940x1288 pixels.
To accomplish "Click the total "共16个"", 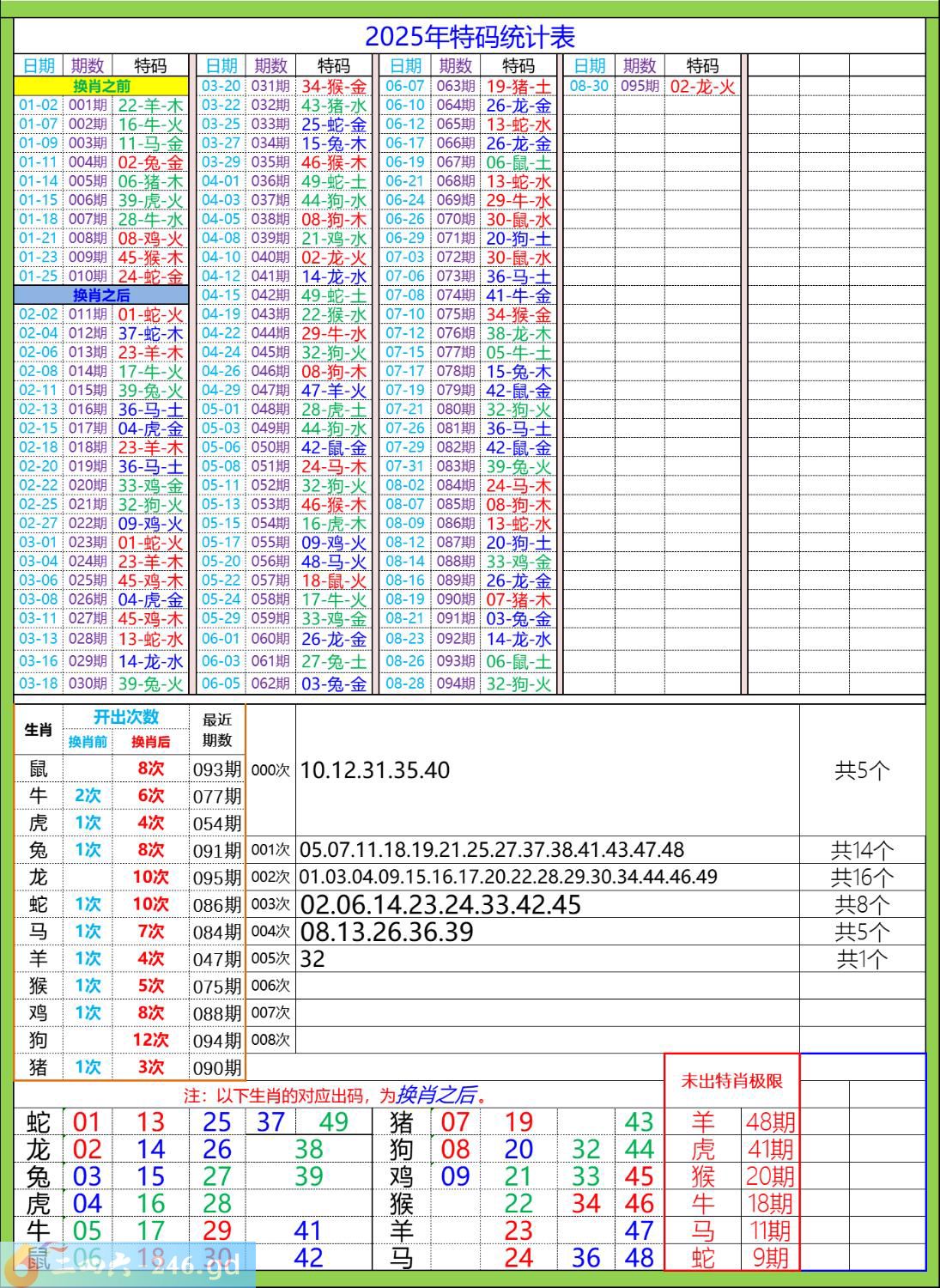I will [x=863, y=878].
